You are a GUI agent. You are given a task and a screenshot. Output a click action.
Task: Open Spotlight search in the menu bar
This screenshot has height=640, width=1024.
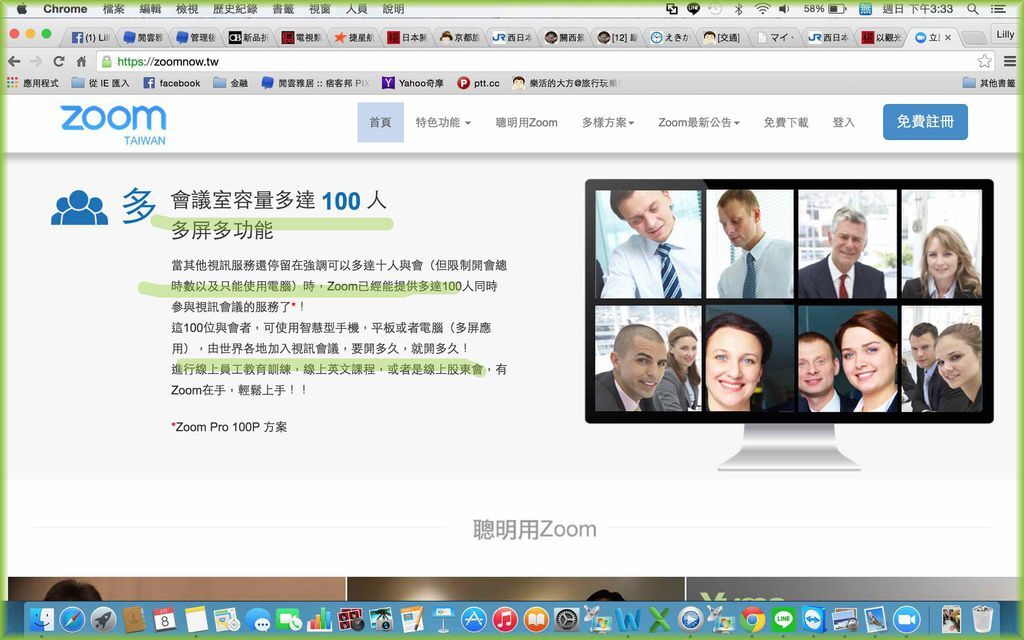tap(973, 9)
